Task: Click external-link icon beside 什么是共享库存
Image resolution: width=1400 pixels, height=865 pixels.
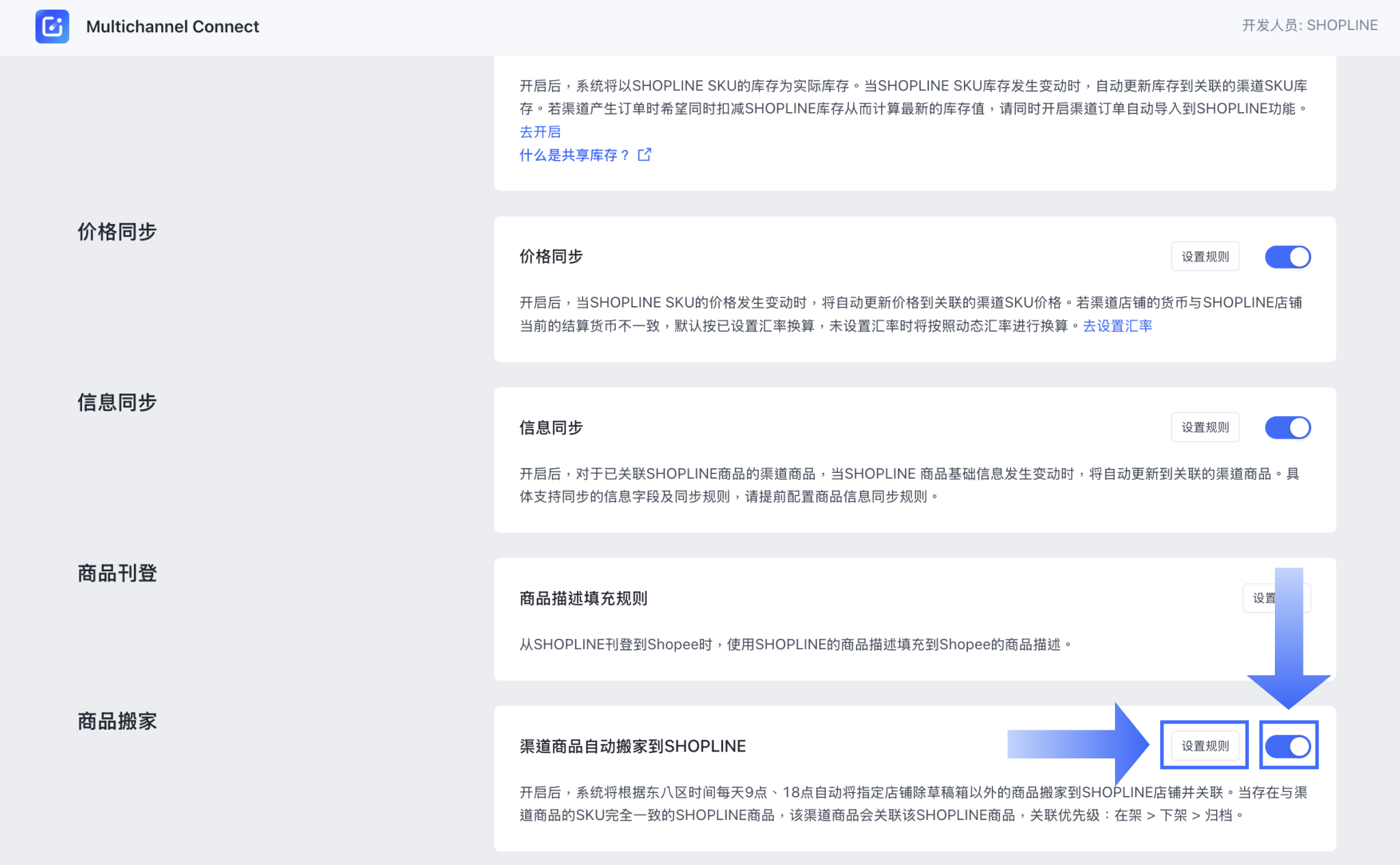Action: [x=644, y=155]
